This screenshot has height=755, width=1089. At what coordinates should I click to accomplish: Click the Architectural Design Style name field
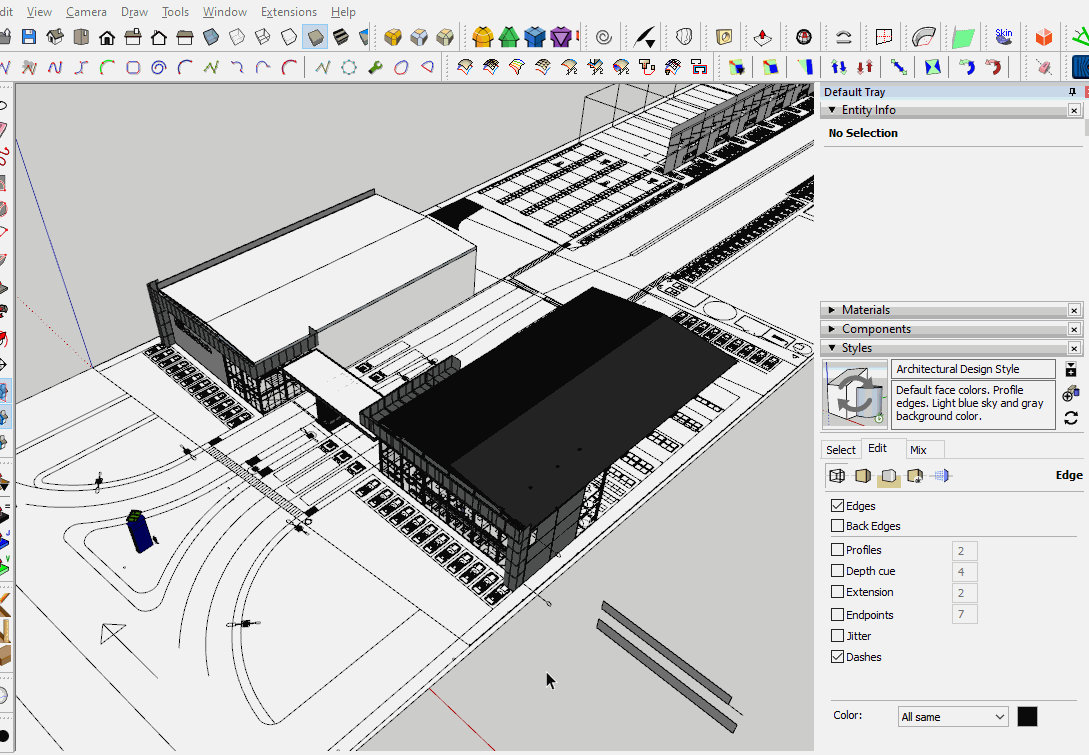972,369
